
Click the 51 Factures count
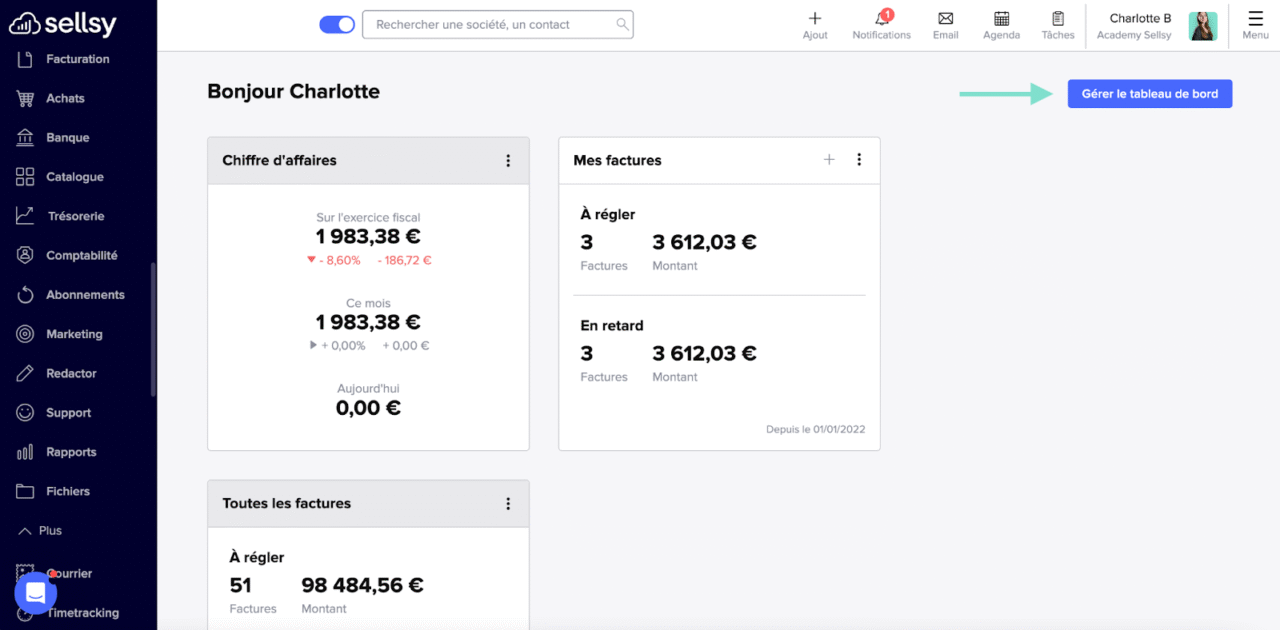point(240,586)
